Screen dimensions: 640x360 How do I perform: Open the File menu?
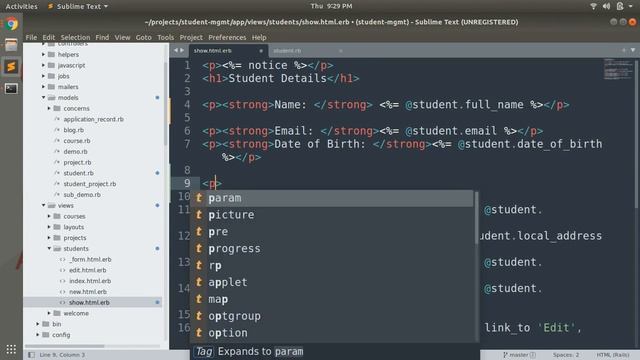coord(31,37)
